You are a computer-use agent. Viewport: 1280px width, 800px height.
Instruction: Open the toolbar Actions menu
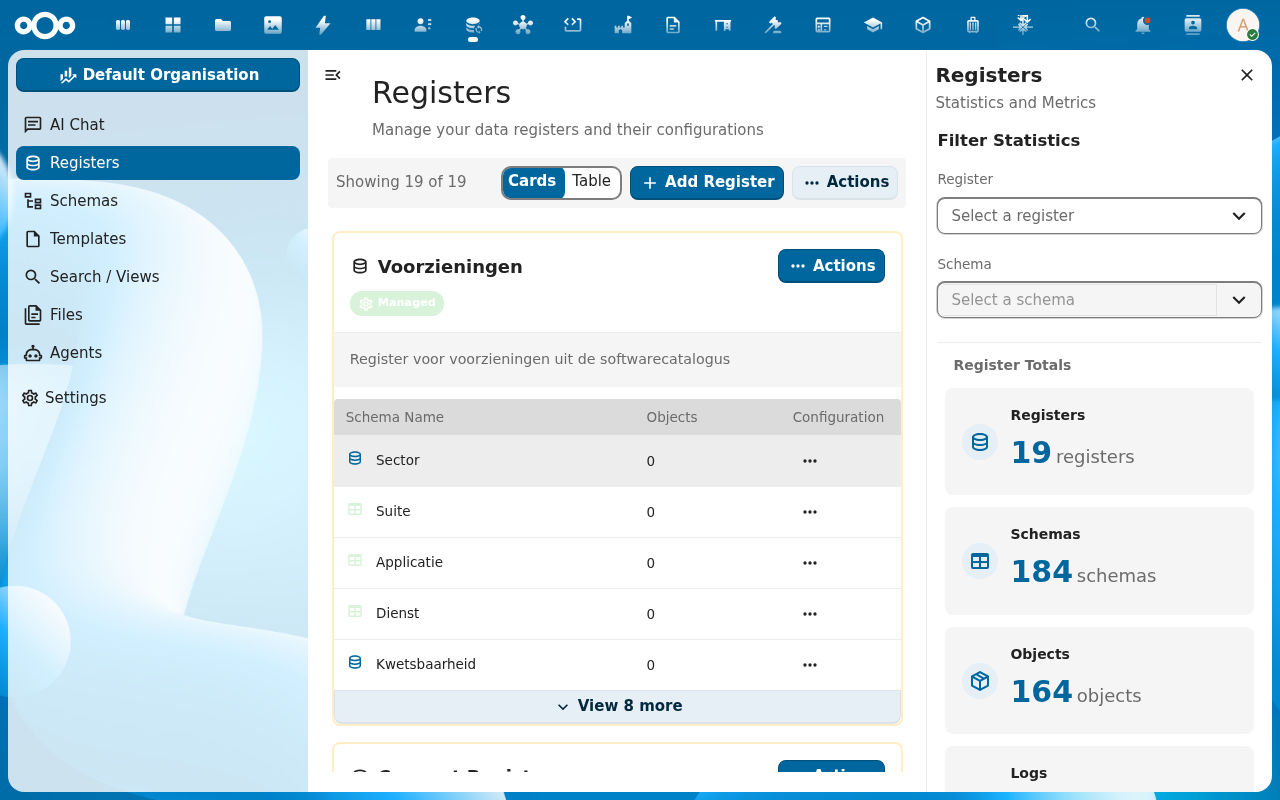[x=845, y=183]
